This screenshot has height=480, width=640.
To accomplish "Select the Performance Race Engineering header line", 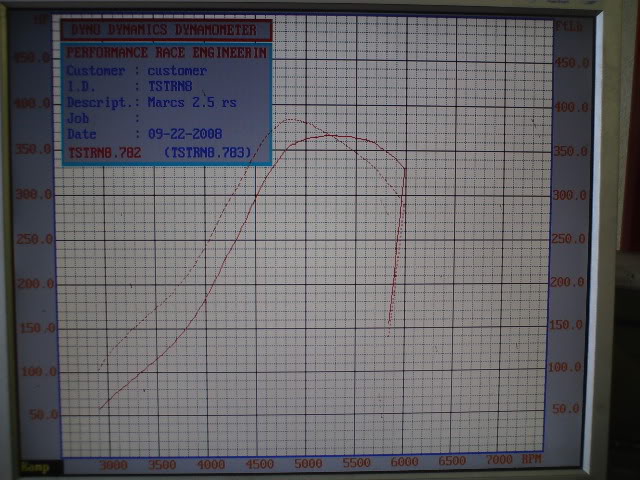I will 166,53.
